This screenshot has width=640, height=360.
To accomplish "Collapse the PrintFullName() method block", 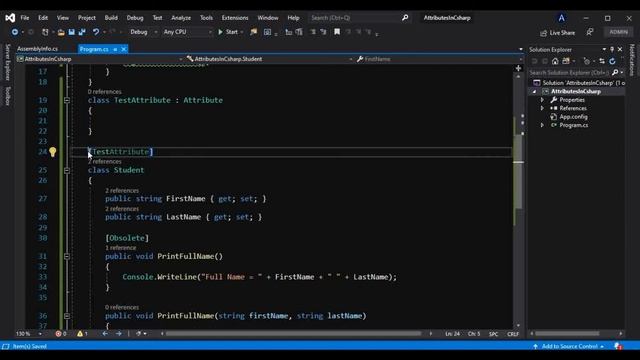I will (x=67, y=256).
